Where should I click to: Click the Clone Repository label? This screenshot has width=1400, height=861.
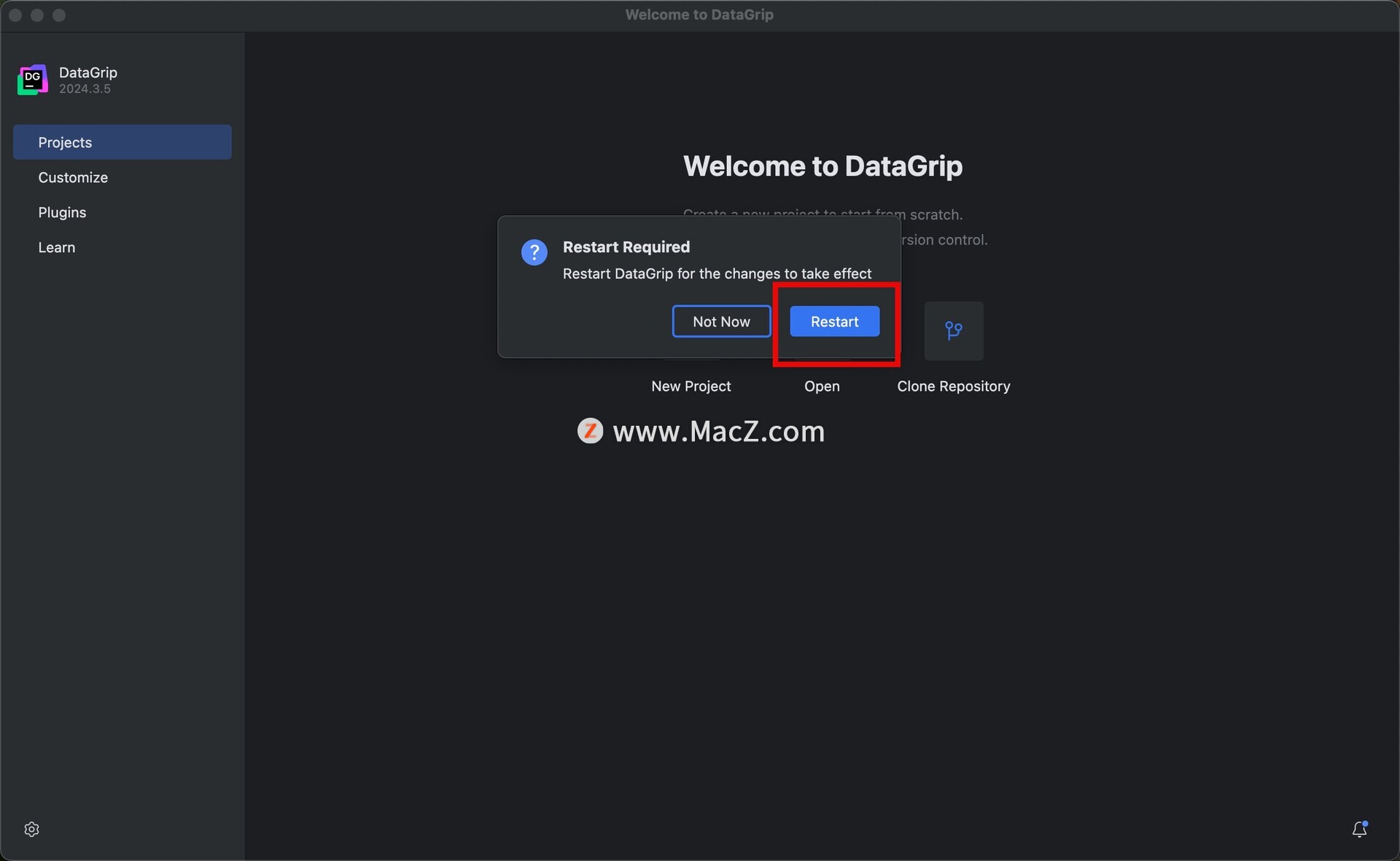click(954, 386)
